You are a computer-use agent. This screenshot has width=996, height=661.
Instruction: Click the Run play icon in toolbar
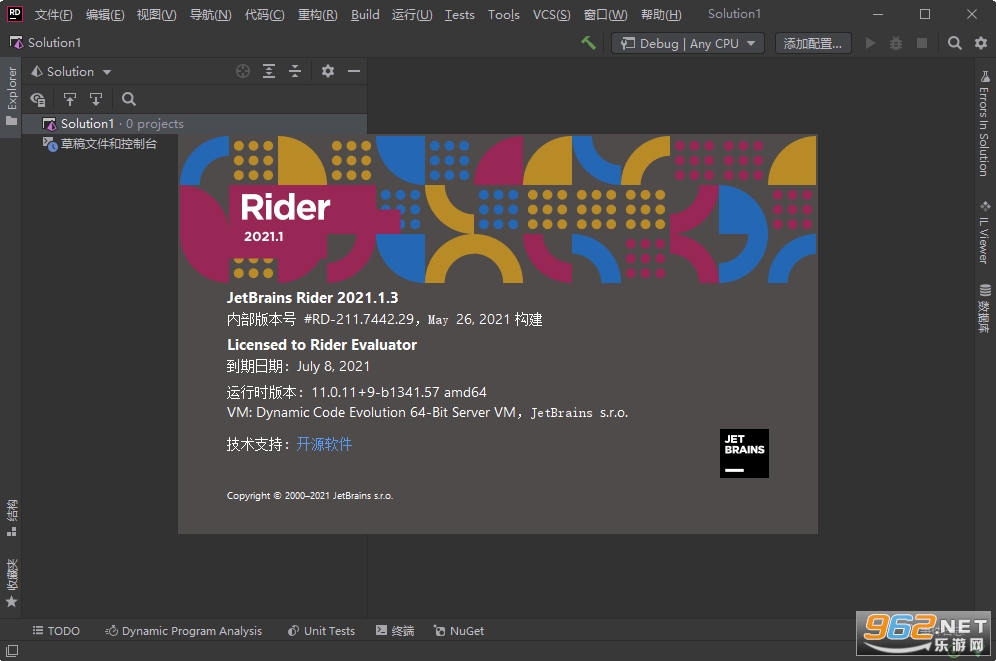point(870,43)
